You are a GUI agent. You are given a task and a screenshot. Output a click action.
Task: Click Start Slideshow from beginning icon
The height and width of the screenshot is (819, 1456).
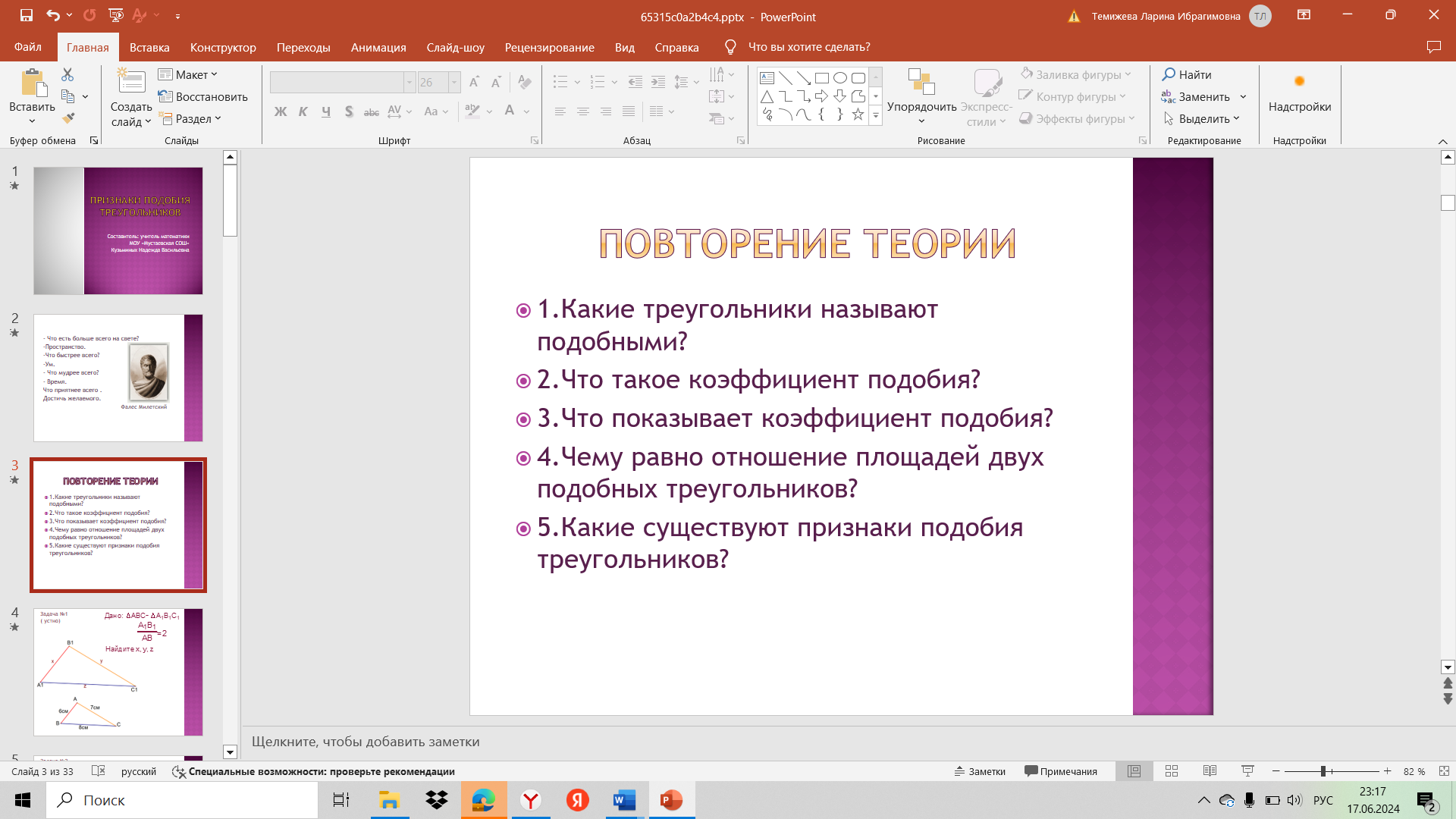click(116, 15)
